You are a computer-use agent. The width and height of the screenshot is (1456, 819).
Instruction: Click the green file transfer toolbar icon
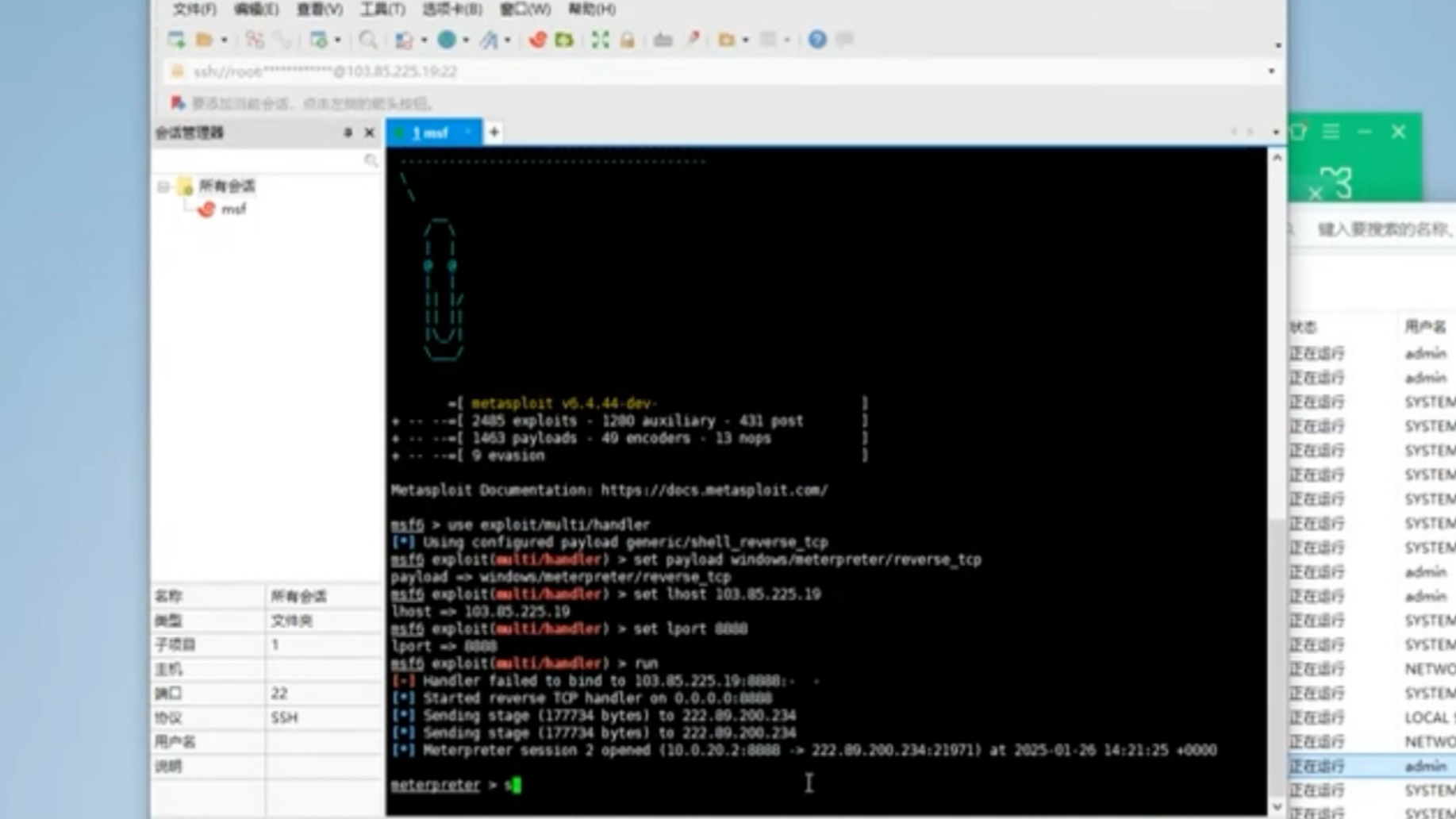[x=564, y=39]
